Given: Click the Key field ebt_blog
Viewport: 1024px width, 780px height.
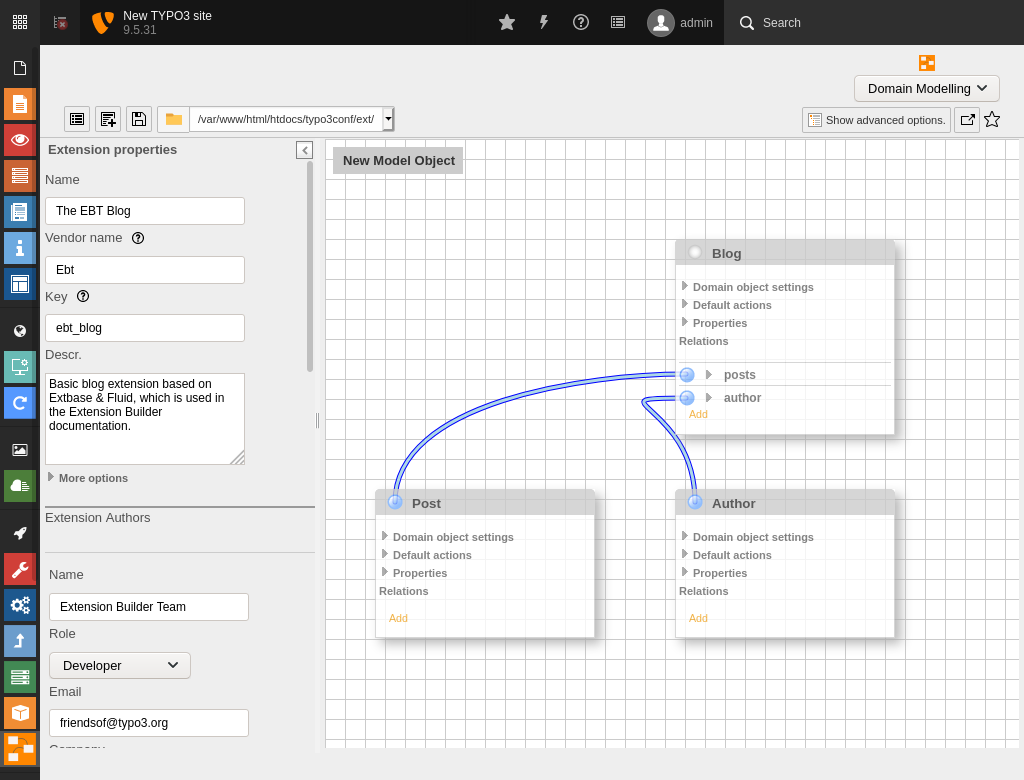Looking at the screenshot, I should [x=145, y=328].
